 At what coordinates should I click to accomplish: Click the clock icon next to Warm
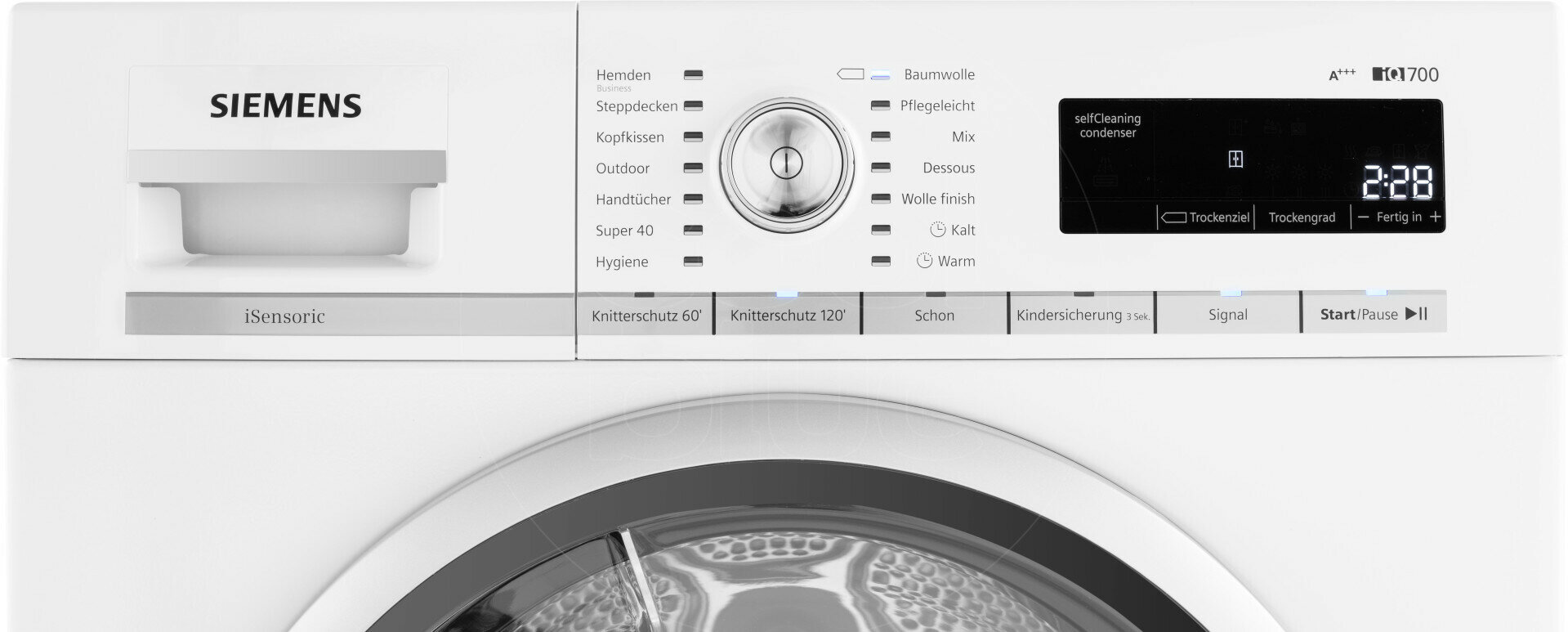pyautogui.click(x=925, y=261)
